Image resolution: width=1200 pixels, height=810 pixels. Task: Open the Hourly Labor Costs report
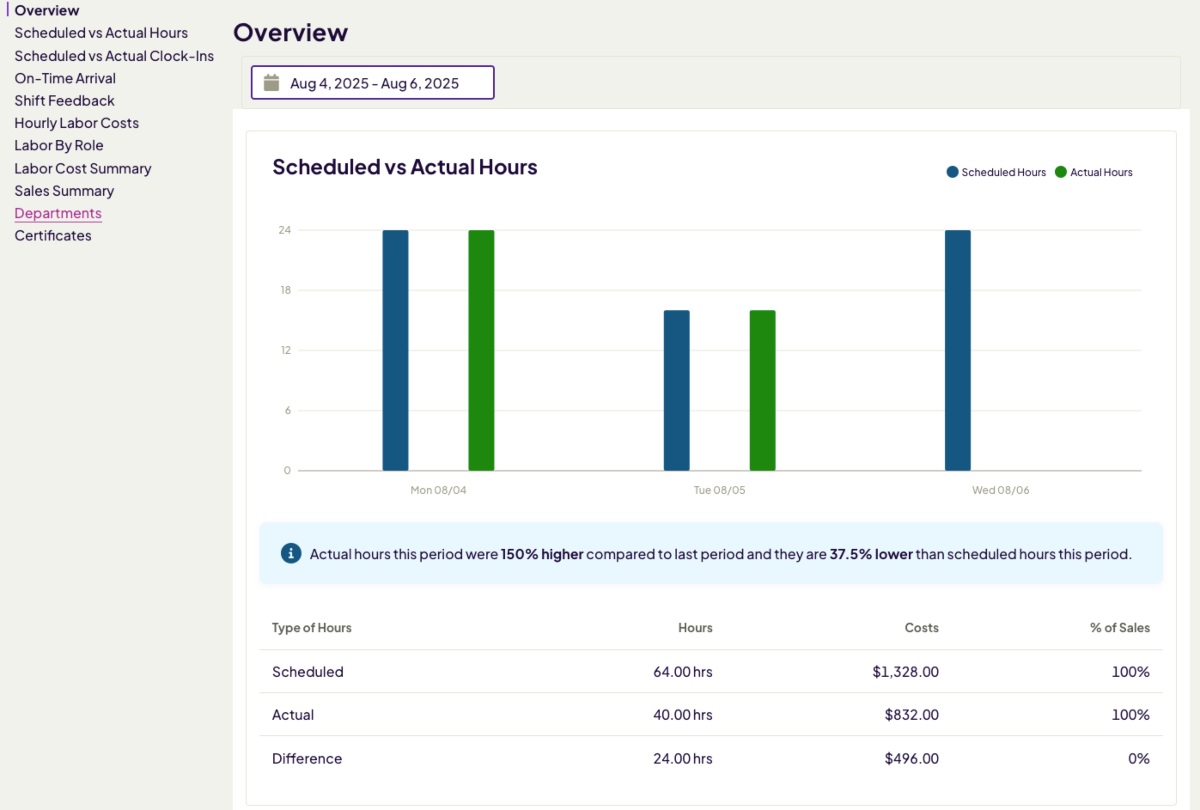[77, 122]
